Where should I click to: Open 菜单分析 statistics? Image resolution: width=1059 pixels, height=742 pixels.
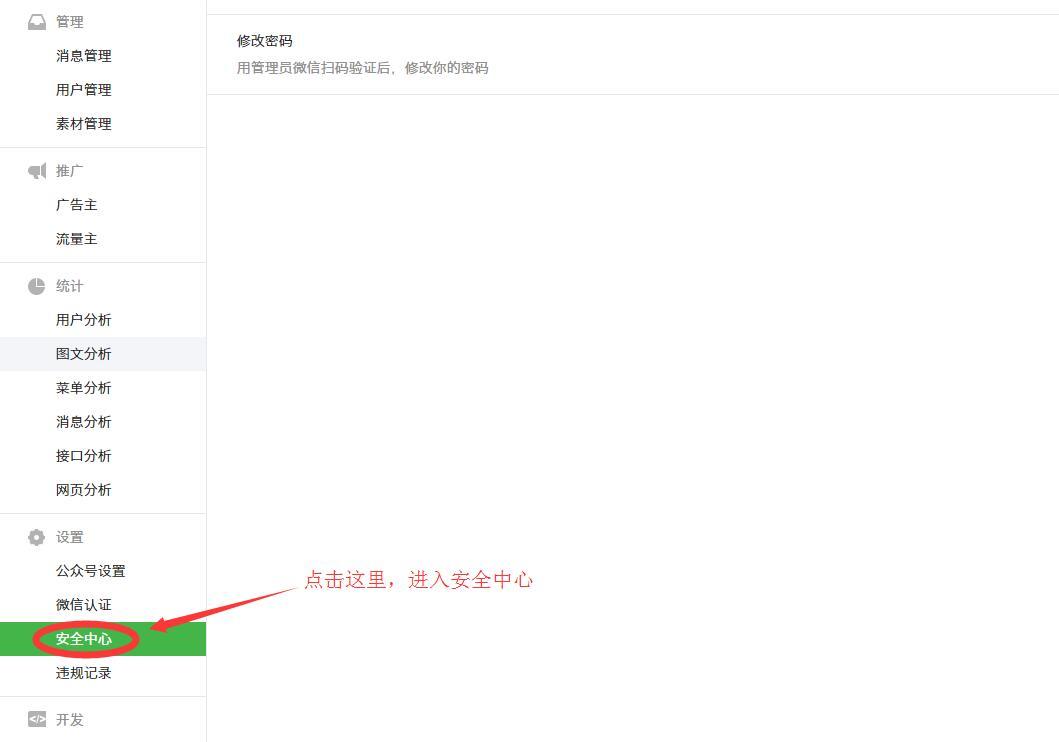point(84,388)
